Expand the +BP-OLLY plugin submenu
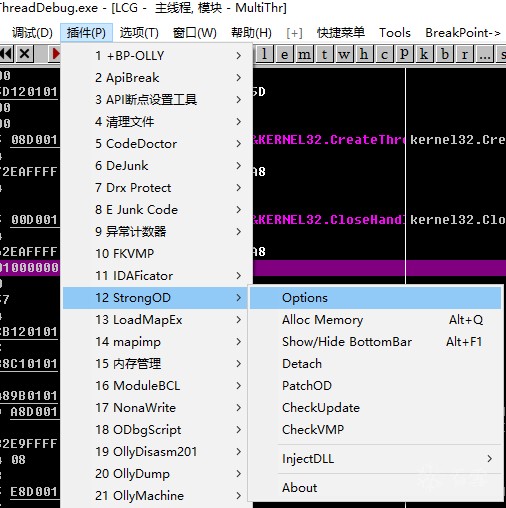The width and height of the screenshot is (506, 508). (155, 55)
